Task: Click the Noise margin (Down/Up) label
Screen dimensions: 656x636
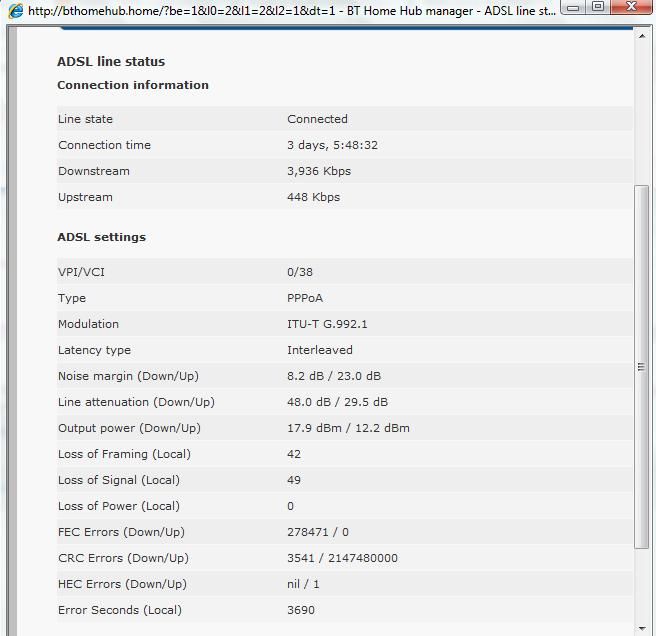Action: tap(128, 376)
